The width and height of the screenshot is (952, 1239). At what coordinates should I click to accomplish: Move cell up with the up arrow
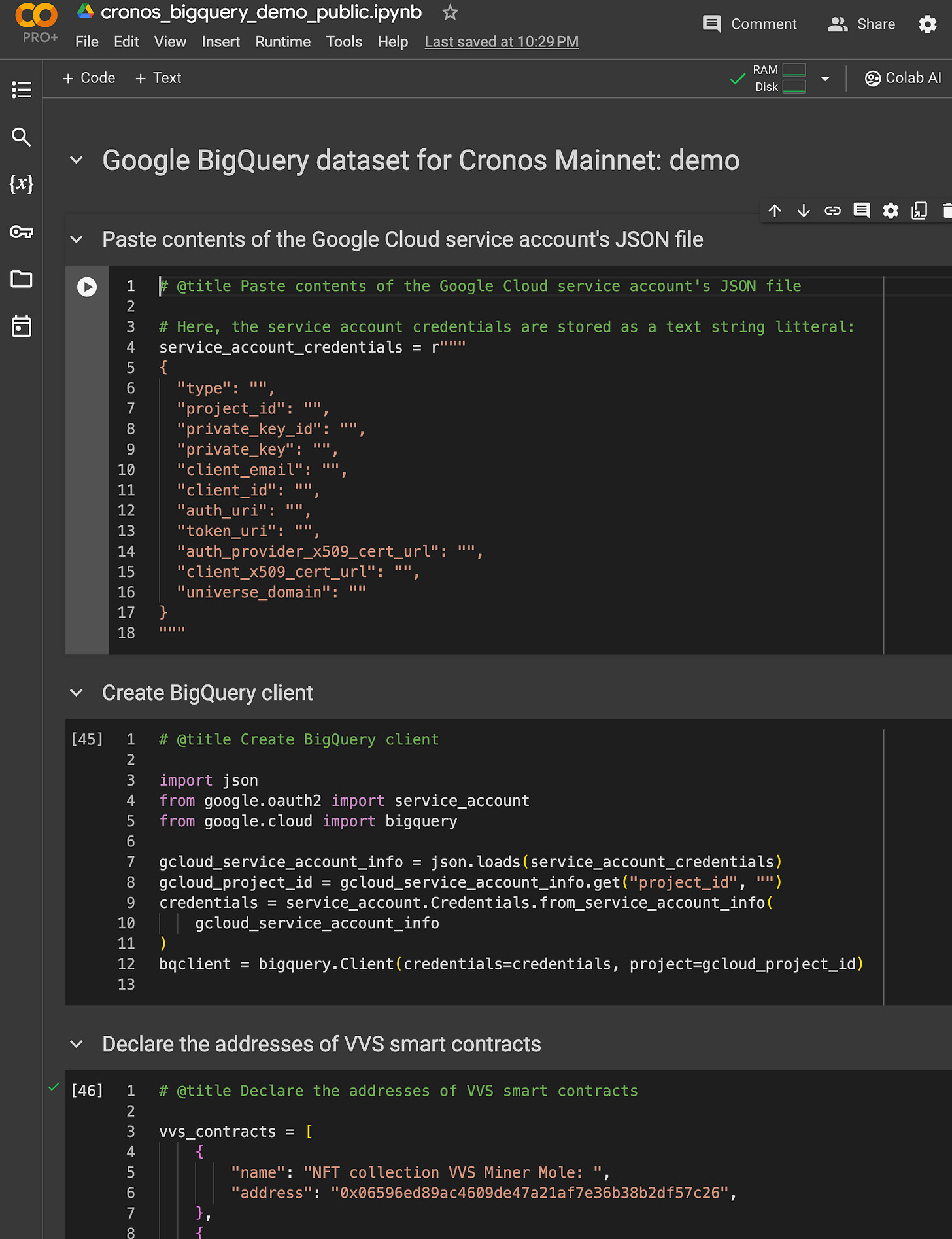click(775, 211)
